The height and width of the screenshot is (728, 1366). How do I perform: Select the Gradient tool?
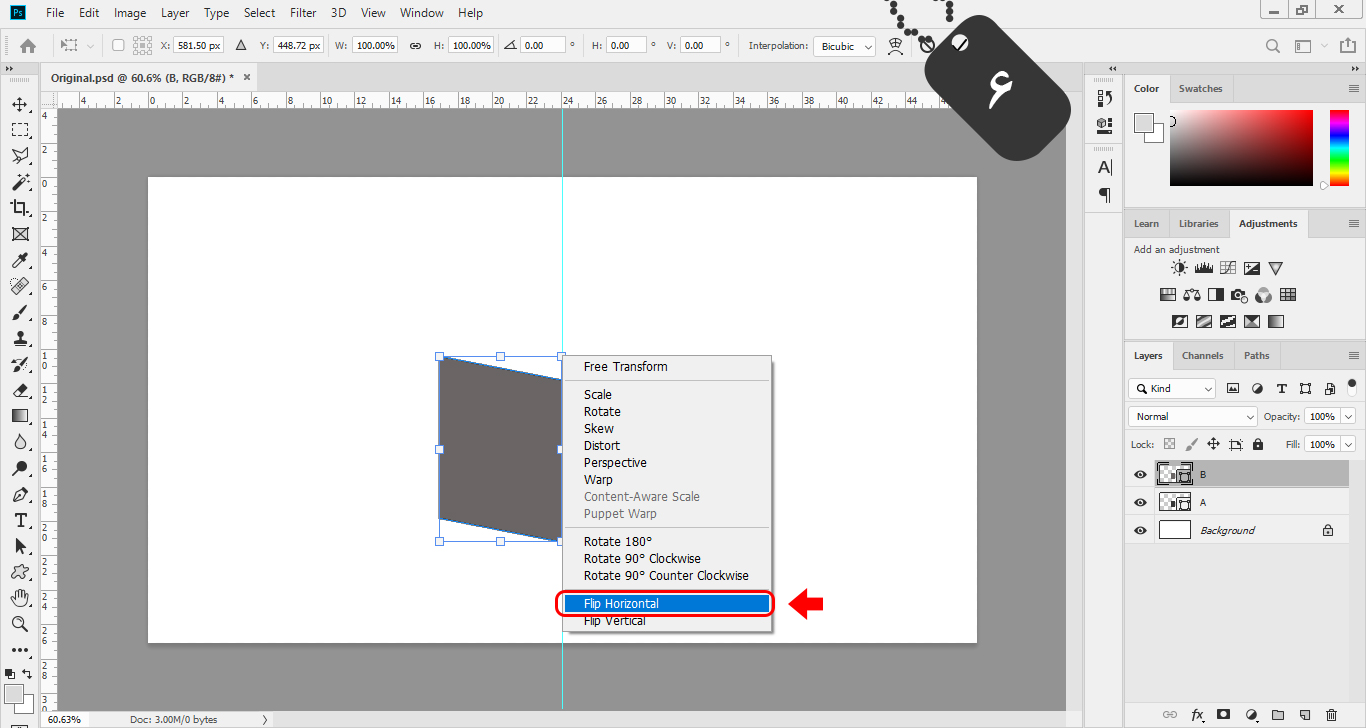click(20, 416)
